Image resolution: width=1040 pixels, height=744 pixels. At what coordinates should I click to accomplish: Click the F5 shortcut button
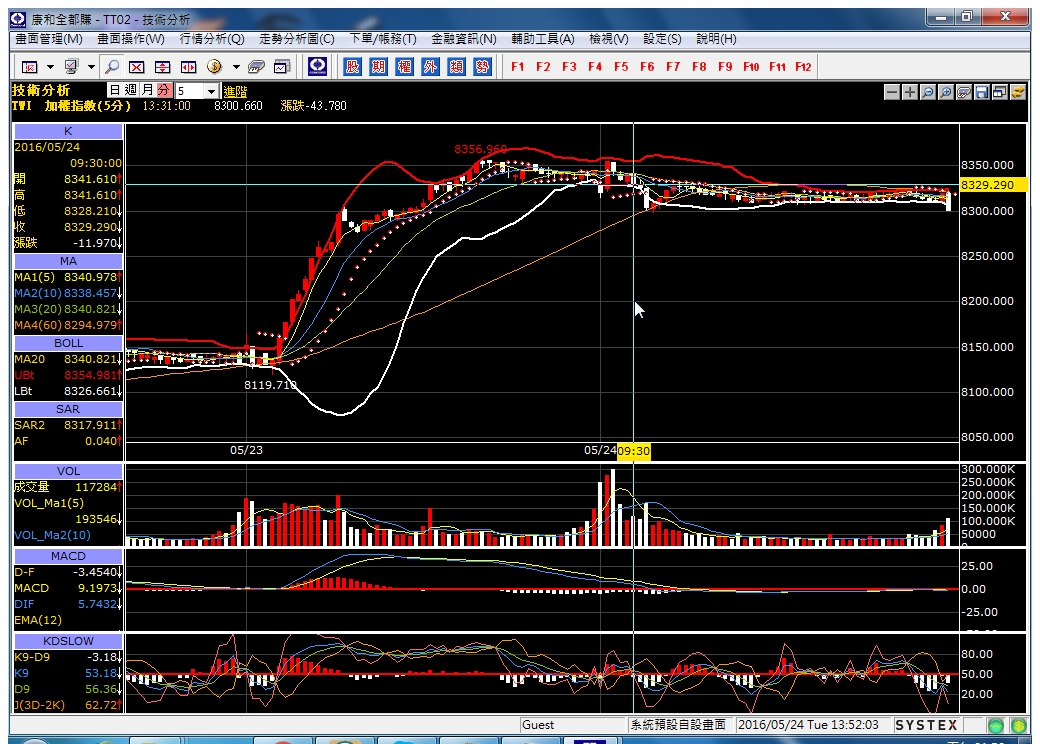[x=621, y=67]
